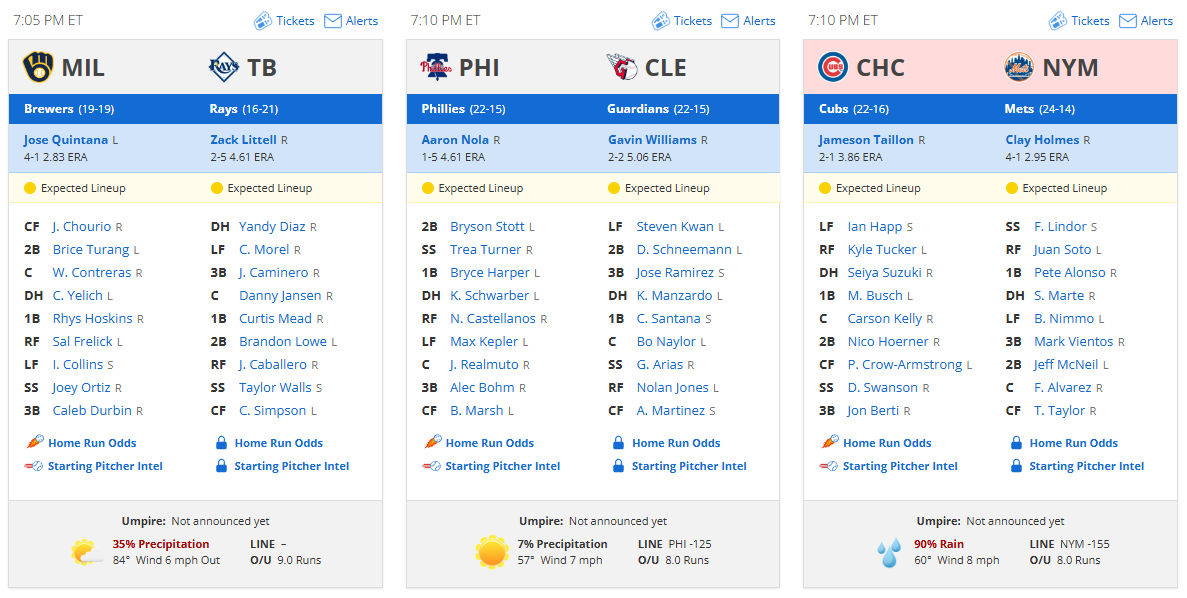
Task: Open Alerts for the MIL vs TB game
Action: coord(362,20)
